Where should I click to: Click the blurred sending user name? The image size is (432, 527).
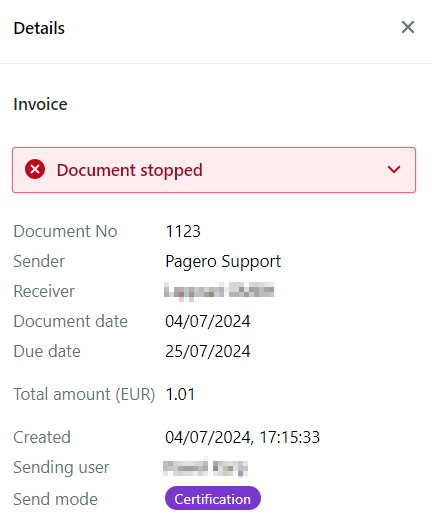click(x=205, y=468)
